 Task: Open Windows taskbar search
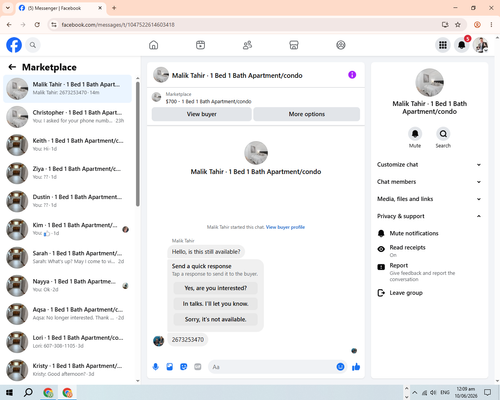pyautogui.click(x=28, y=393)
